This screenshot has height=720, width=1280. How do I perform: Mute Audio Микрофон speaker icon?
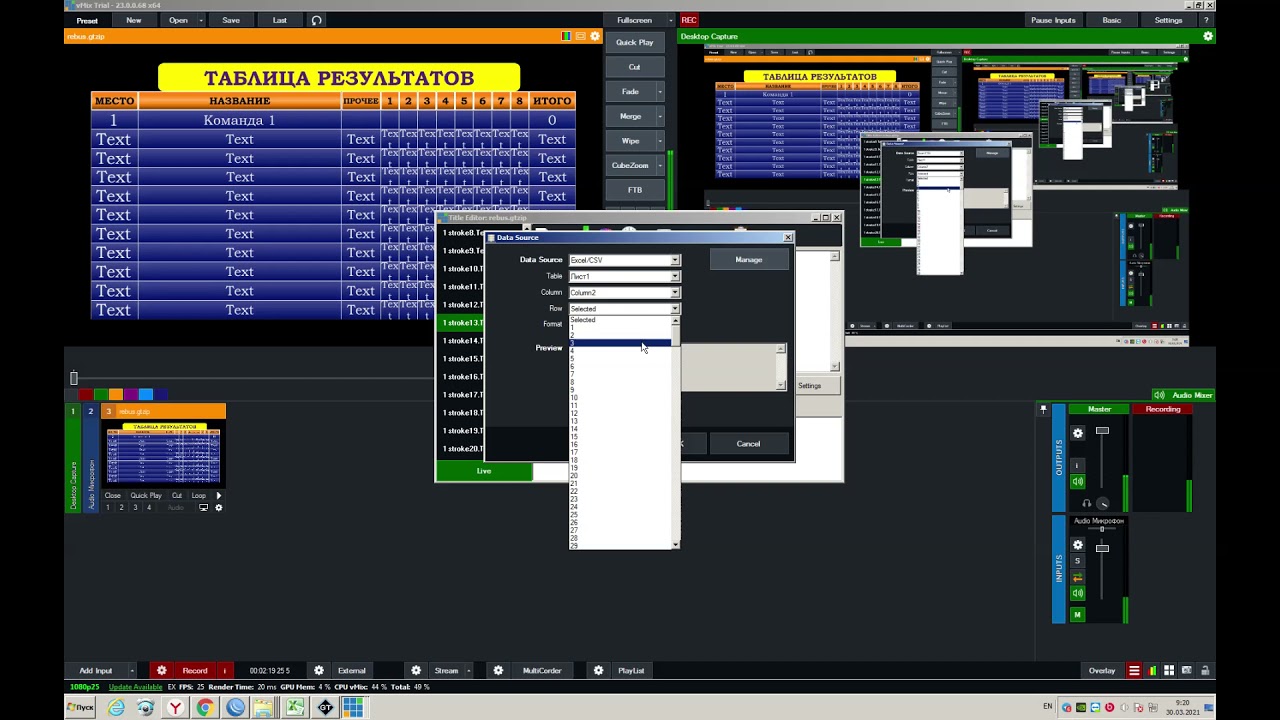pyautogui.click(x=1078, y=594)
